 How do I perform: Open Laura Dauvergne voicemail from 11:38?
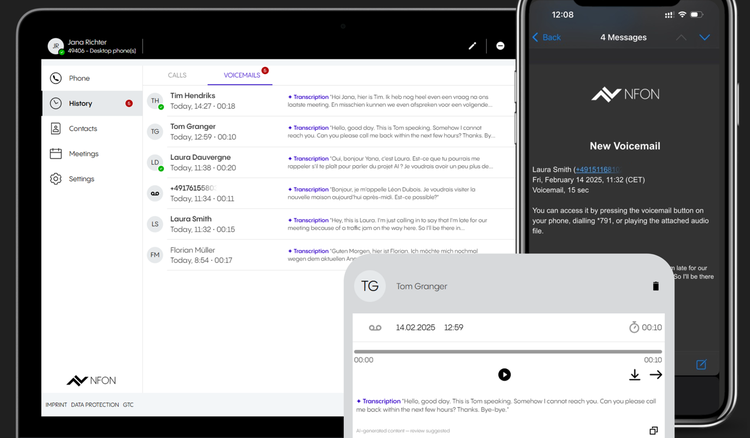tap(329, 163)
